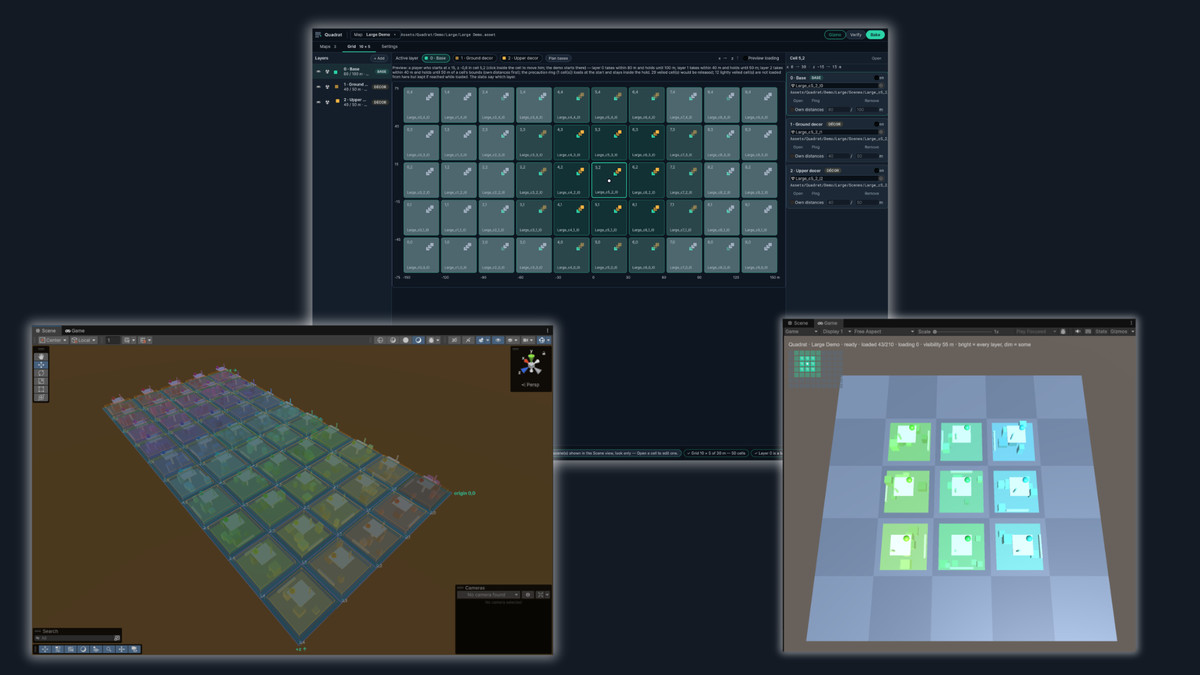Select 1 - Ground decor as active layer
This screenshot has width=1200, height=675.
(x=474, y=58)
